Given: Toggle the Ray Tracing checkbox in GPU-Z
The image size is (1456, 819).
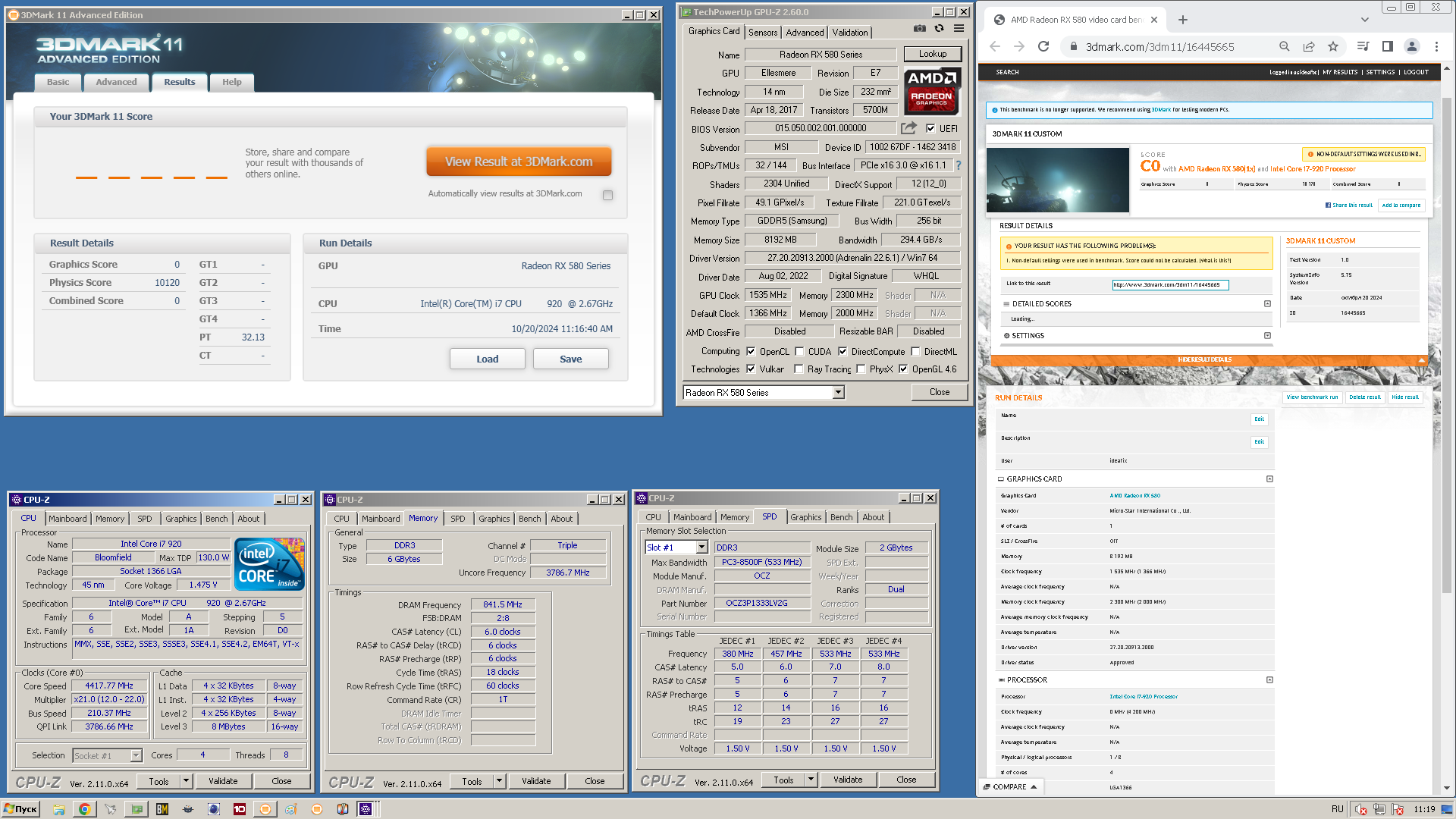Looking at the screenshot, I should tap(799, 369).
